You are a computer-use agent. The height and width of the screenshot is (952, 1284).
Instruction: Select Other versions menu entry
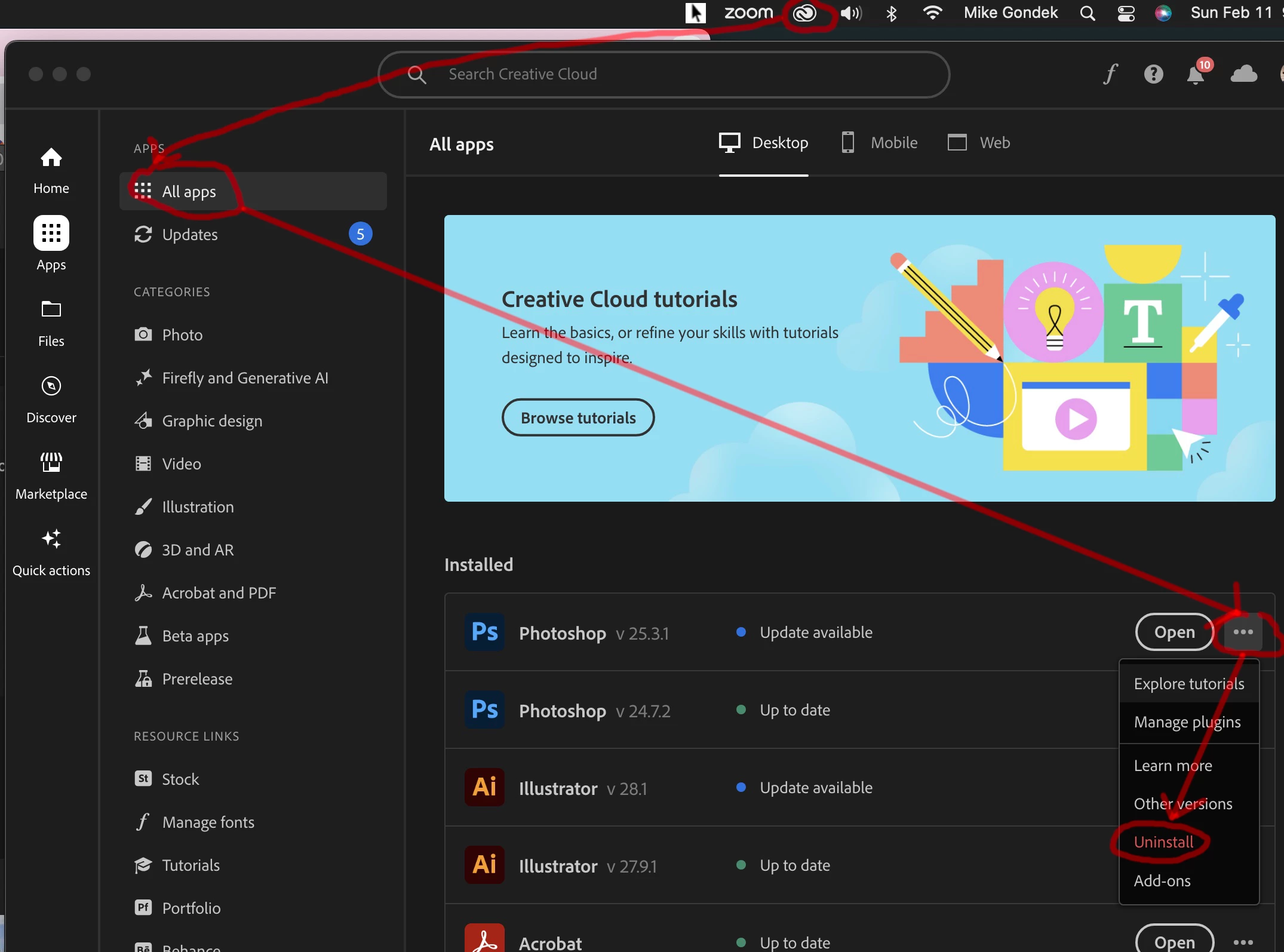(x=1182, y=804)
